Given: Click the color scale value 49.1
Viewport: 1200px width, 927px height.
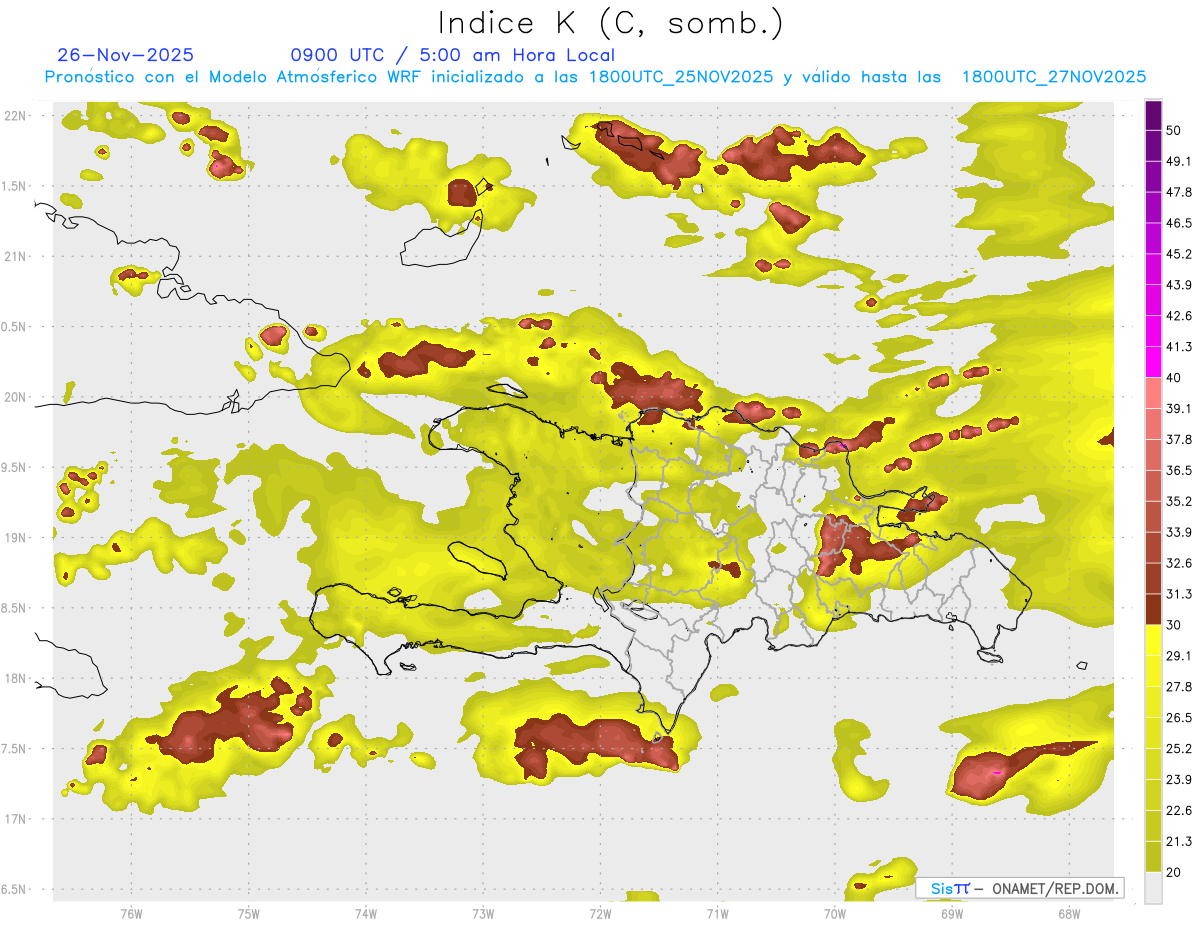Looking at the screenshot, I should [1179, 161].
